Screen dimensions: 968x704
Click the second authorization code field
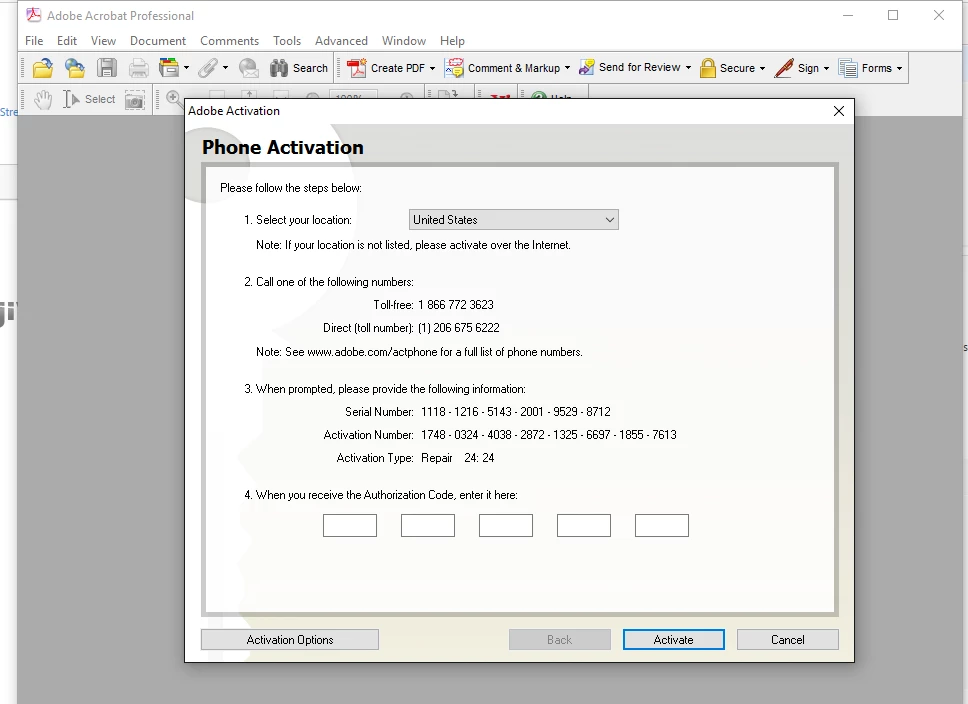[x=428, y=526]
